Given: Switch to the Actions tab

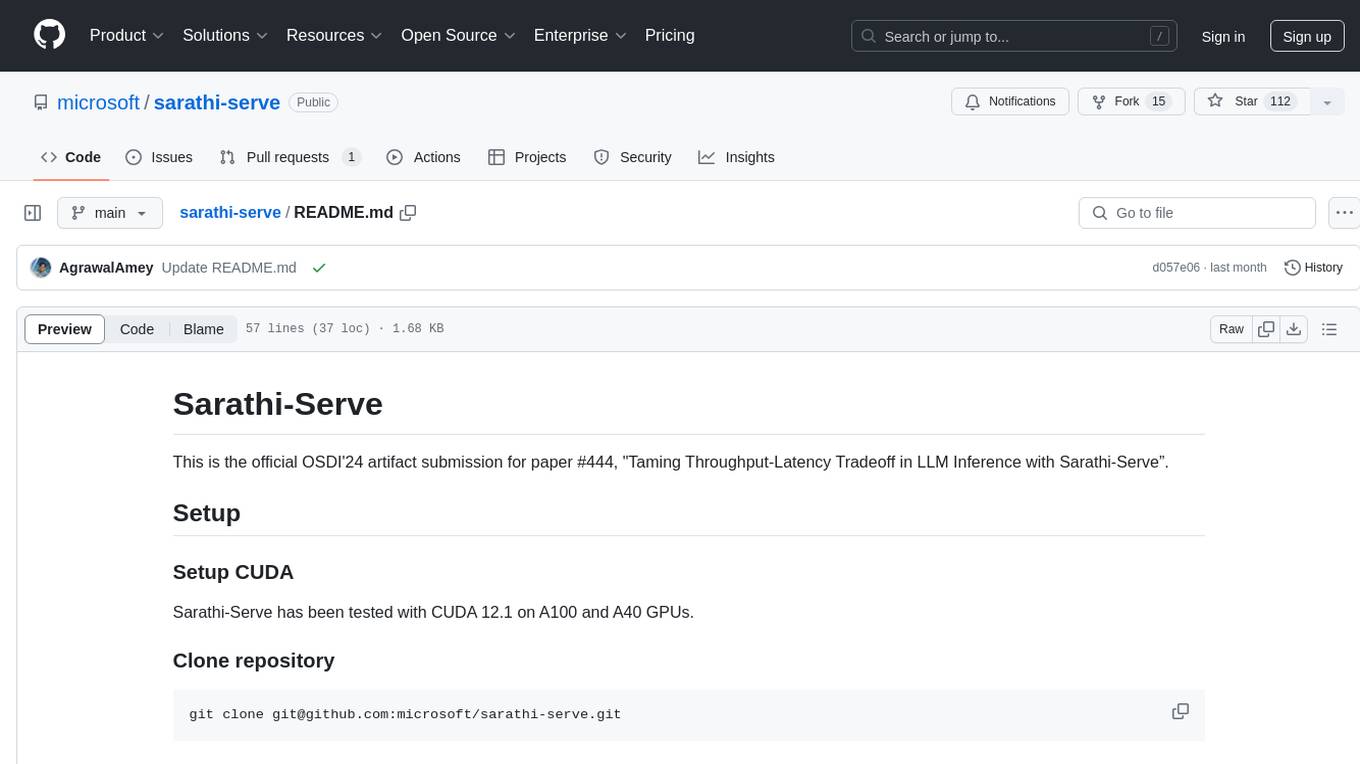Looking at the screenshot, I should coord(423,157).
